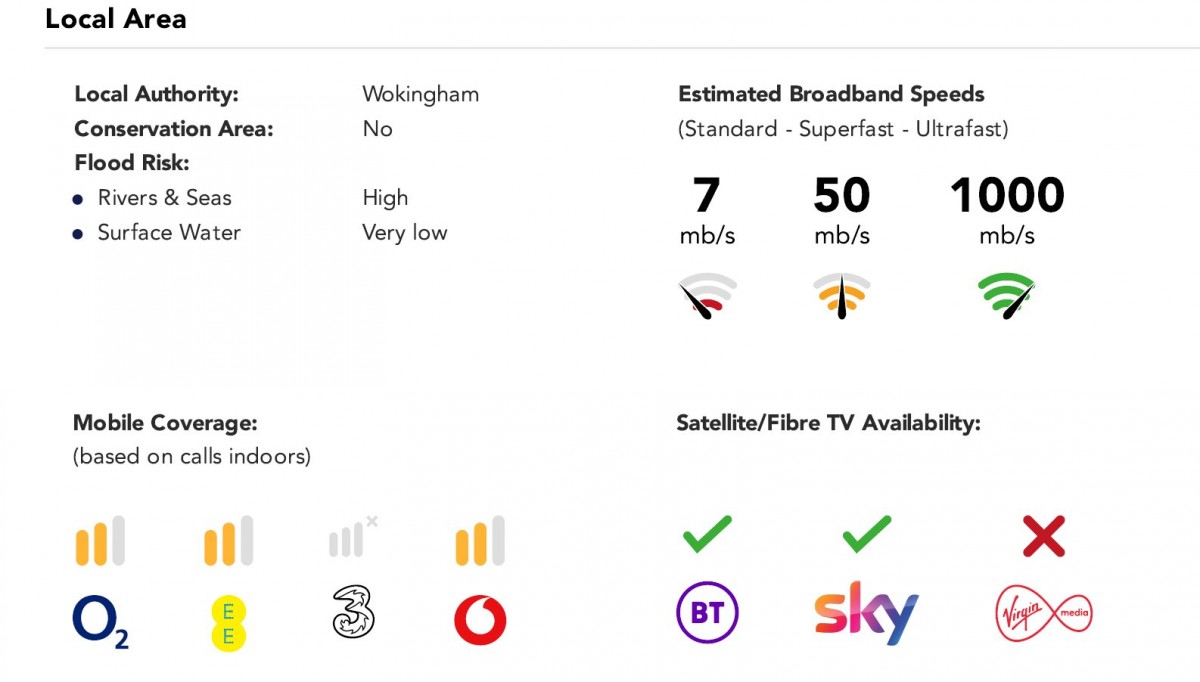This screenshot has height=682, width=1200.
Task: Click the Three network logo
Action: point(353,613)
